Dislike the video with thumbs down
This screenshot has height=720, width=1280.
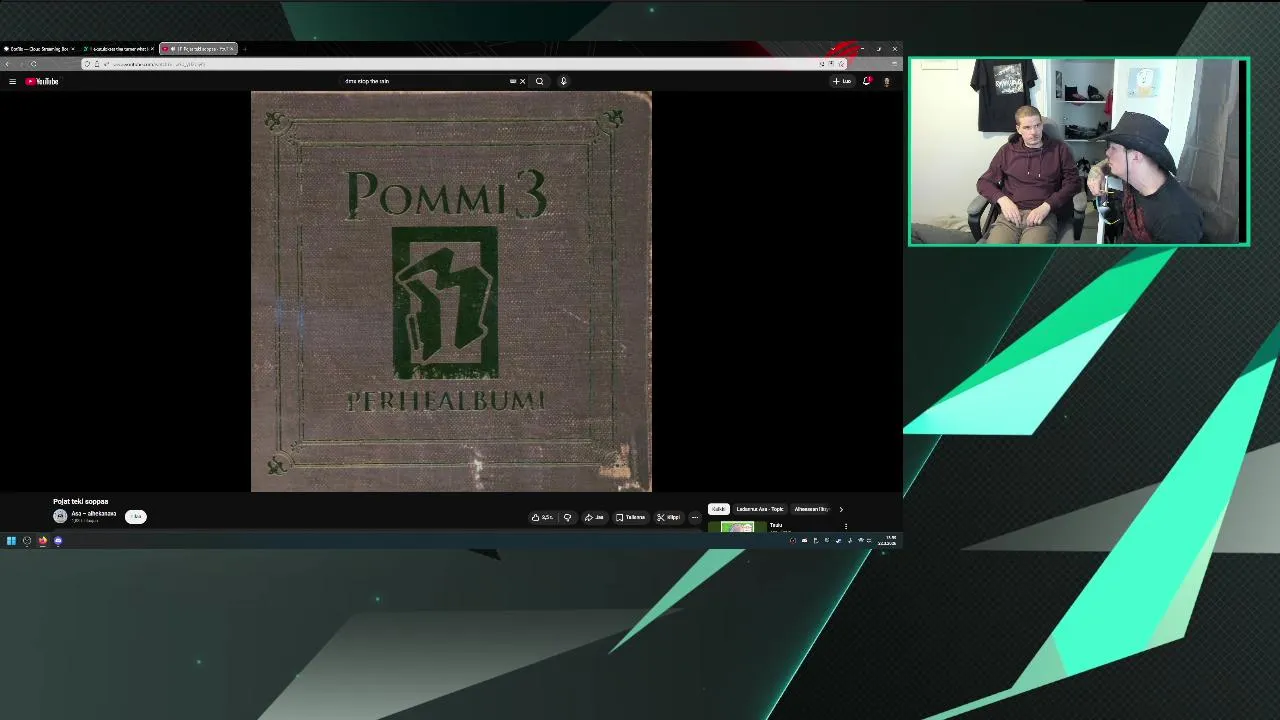[567, 517]
